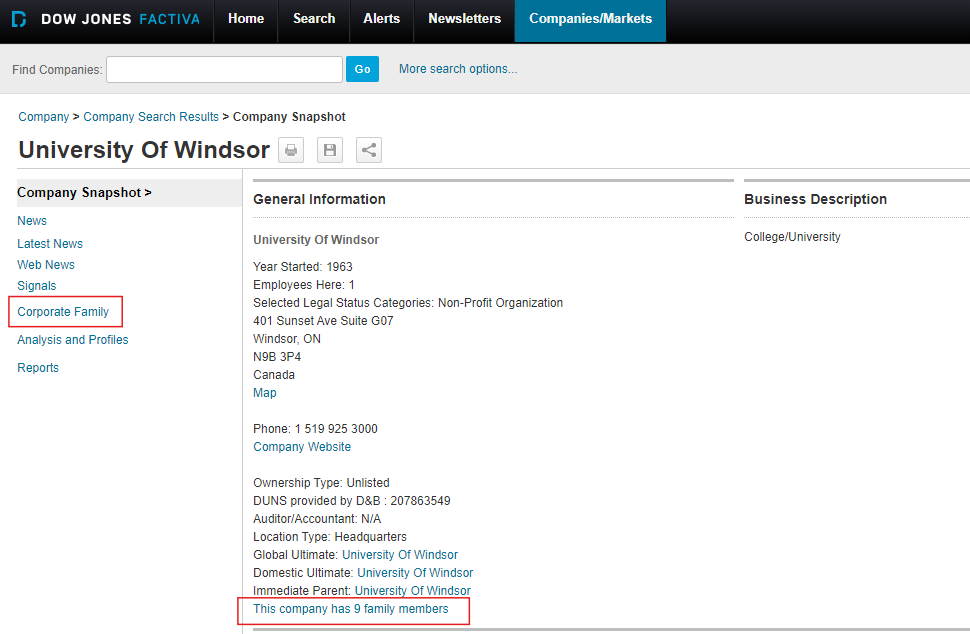
Task: Click the Global Ultimate University Of Windsor link
Action: [400, 555]
